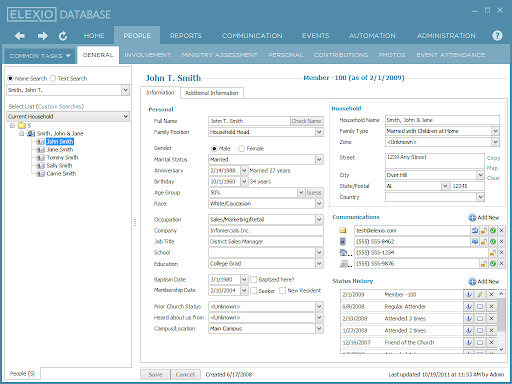Click the Smith, John & Jane household icon
This screenshot has height=384, width=512.
point(31,134)
